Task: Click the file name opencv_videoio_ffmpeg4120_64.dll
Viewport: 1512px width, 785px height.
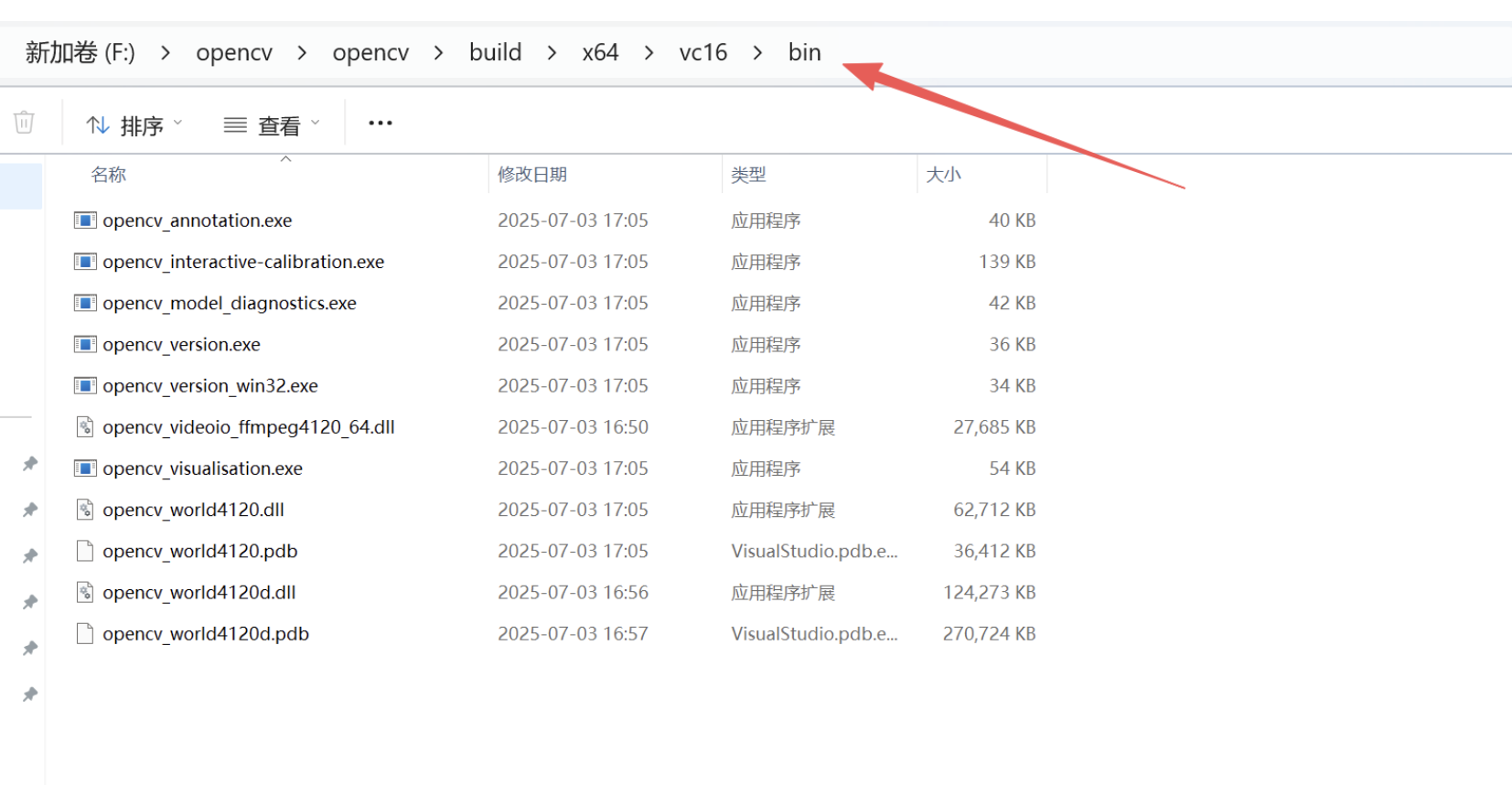Action: coord(249,427)
